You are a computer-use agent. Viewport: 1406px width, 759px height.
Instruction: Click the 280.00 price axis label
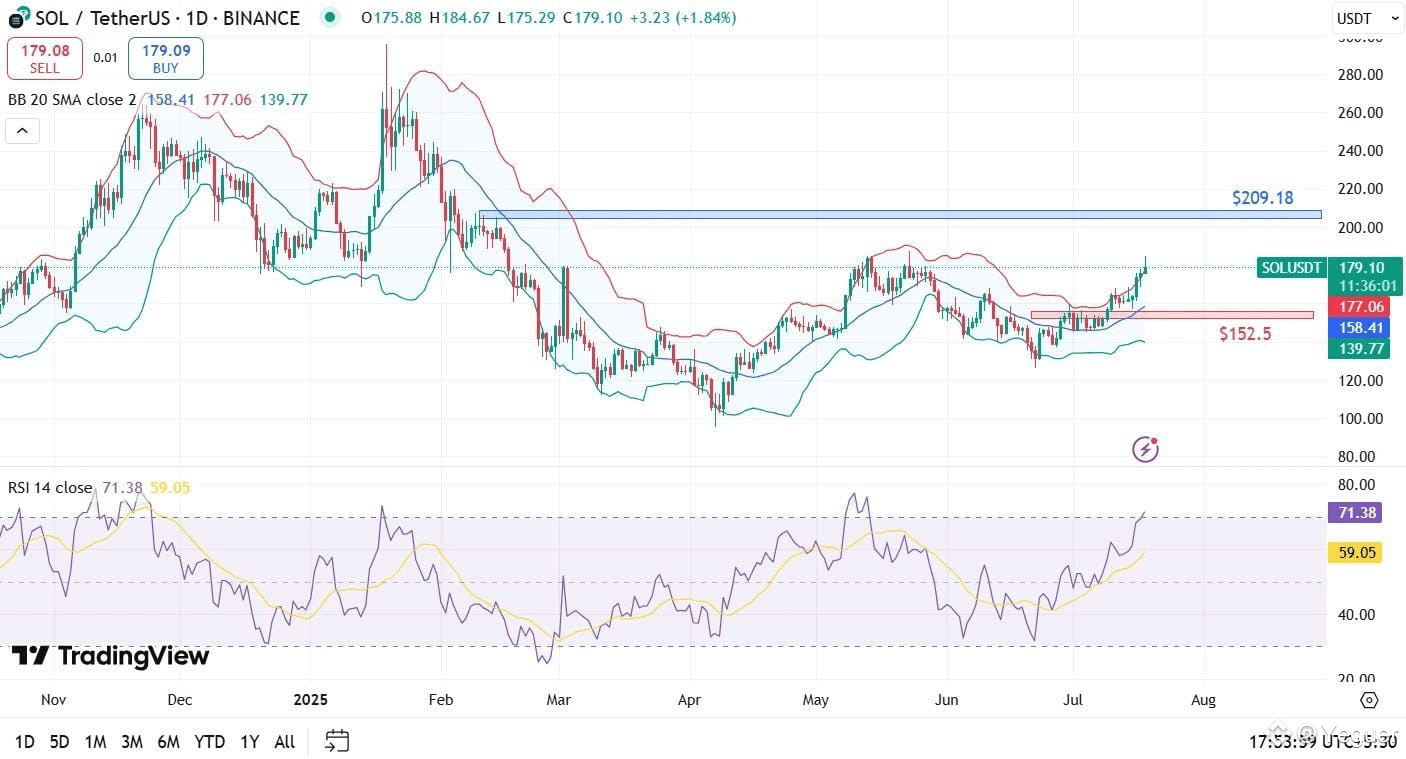point(1361,75)
